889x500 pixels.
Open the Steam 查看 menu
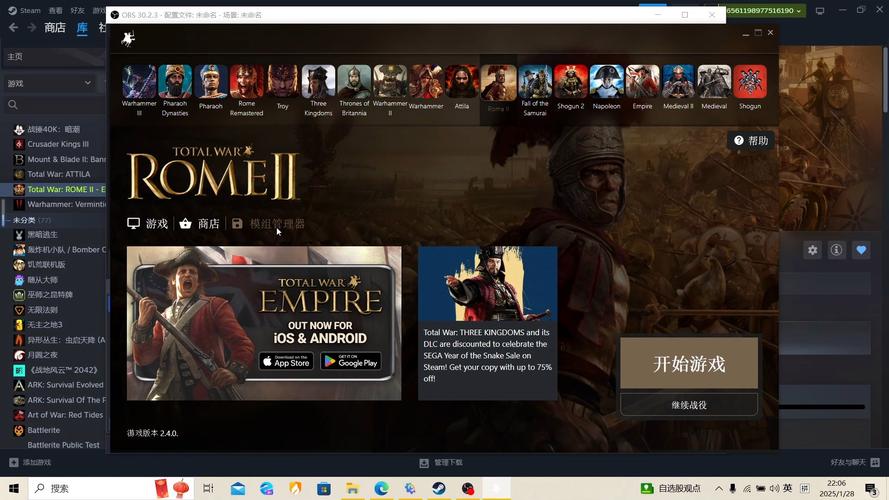coord(56,10)
